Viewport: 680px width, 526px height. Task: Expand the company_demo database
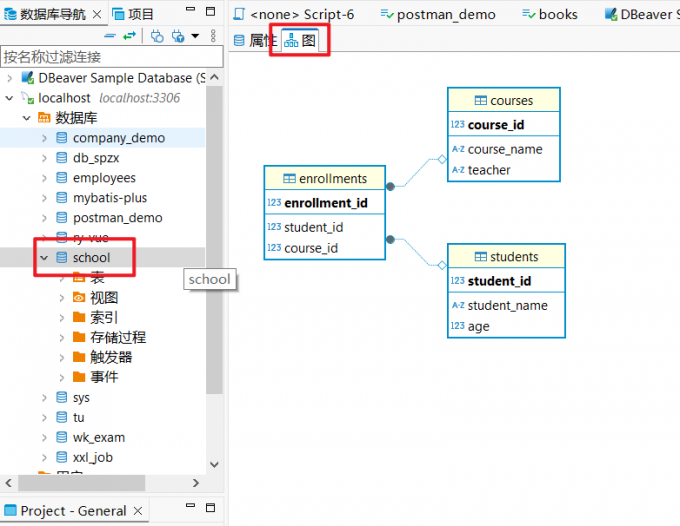click(x=44, y=138)
